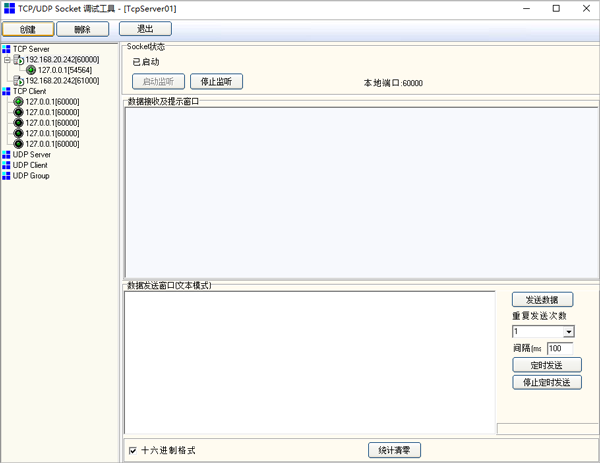Select the UDP Group category icon
This screenshot has width=600, height=463.
(6, 176)
